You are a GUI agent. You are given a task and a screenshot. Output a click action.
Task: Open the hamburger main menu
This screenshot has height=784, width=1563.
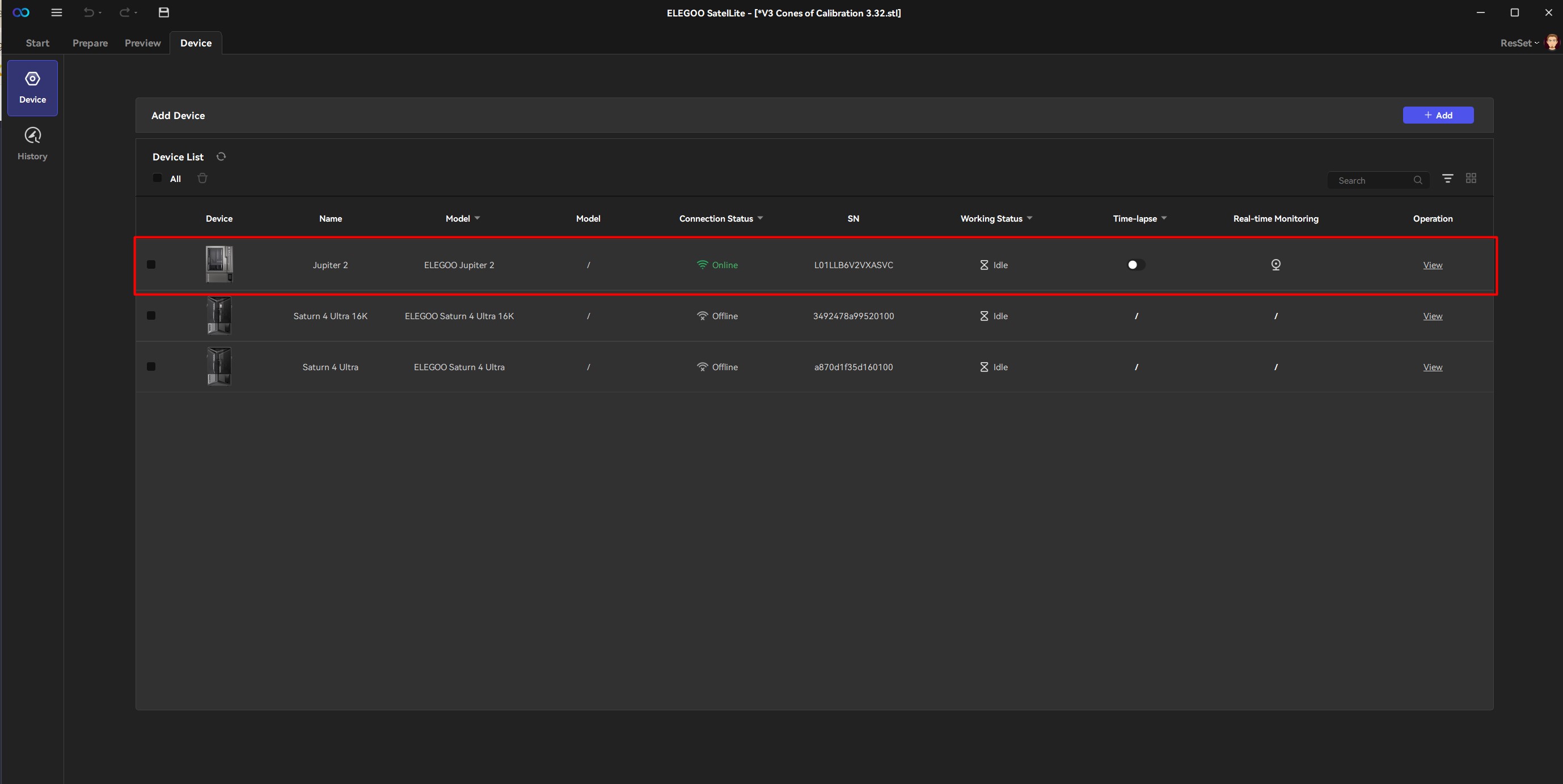coord(56,12)
